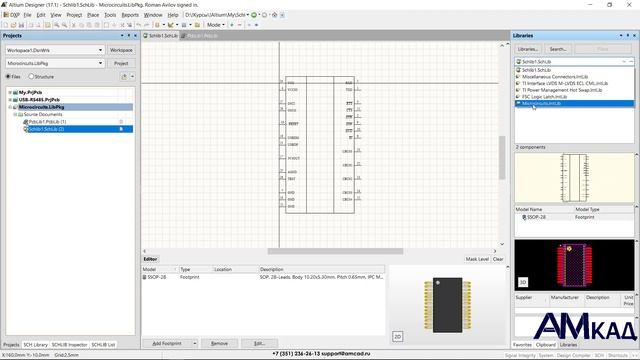
Task: Switch to the SCH Library panel tab
Action: click(x=36, y=345)
